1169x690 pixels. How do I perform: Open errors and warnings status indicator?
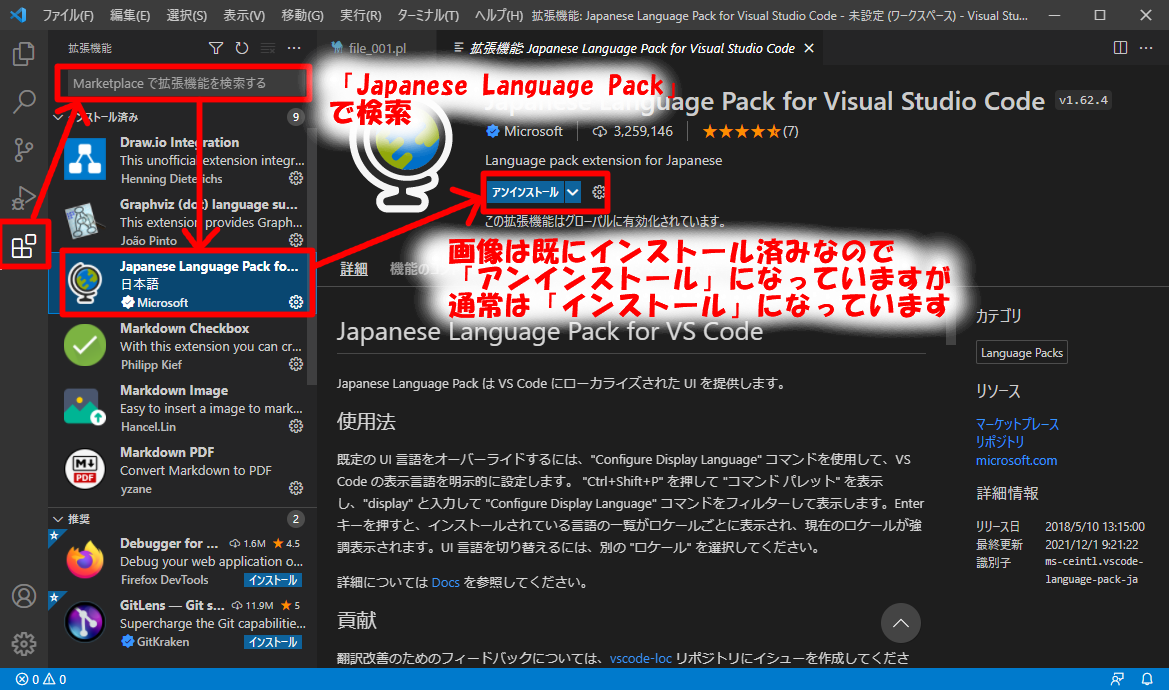(41, 679)
